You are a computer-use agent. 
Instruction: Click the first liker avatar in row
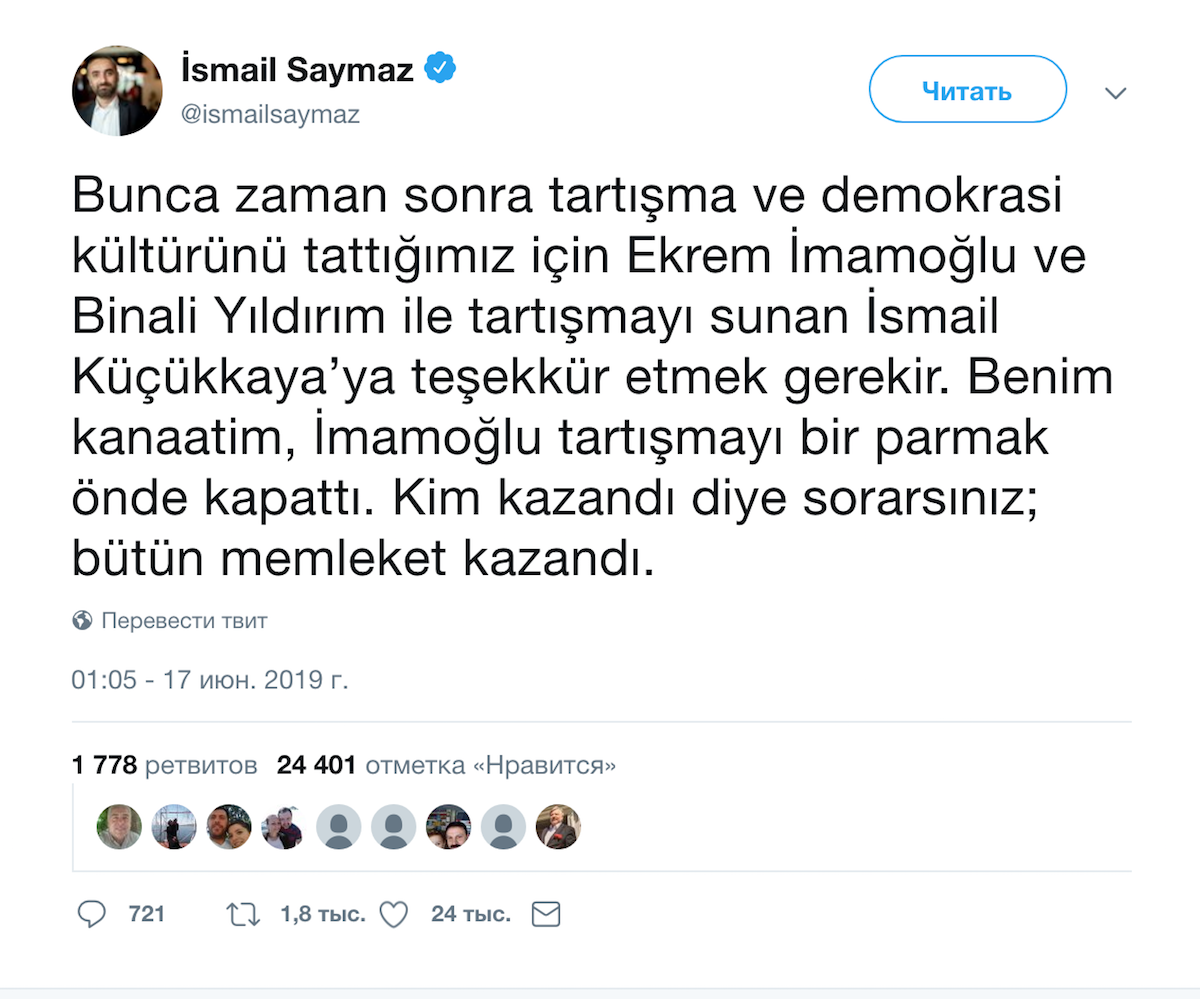pos(118,827)
